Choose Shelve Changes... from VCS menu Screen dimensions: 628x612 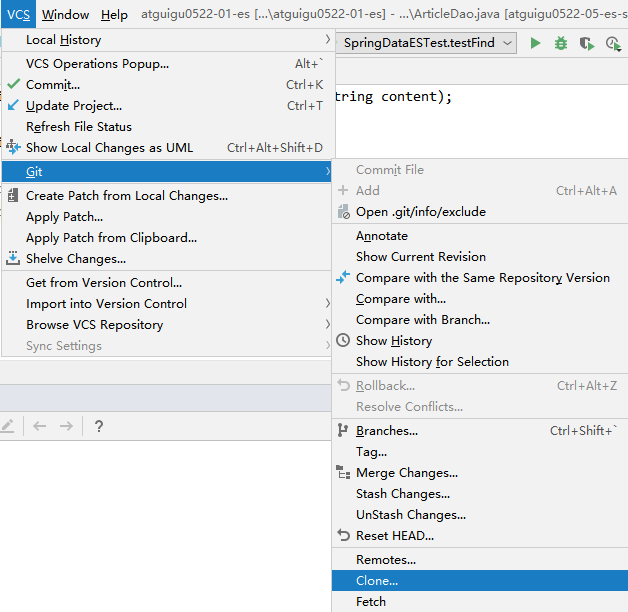pyautogui.click(x=76, y=259)
